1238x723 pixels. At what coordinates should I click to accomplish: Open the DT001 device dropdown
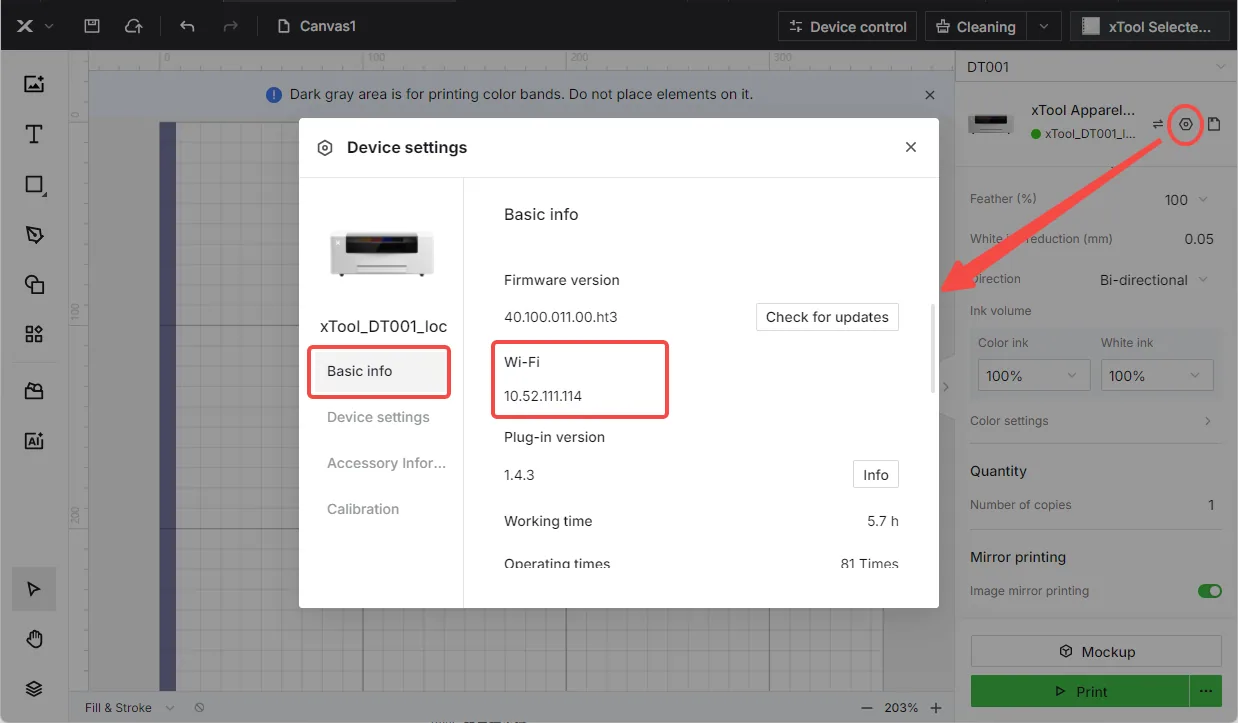(1096, 67)
